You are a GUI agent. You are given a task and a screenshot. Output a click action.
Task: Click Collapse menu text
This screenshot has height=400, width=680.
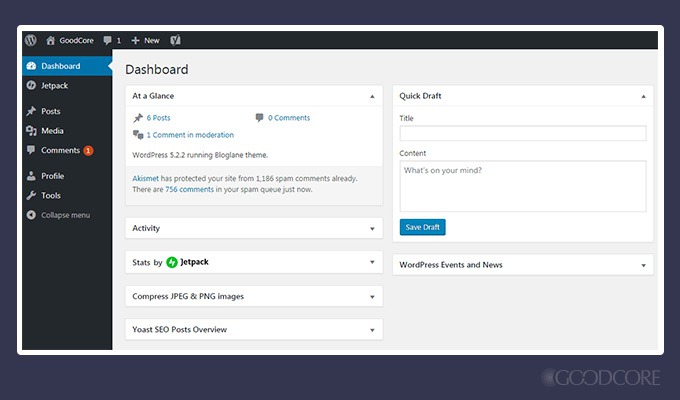point(65,215)
